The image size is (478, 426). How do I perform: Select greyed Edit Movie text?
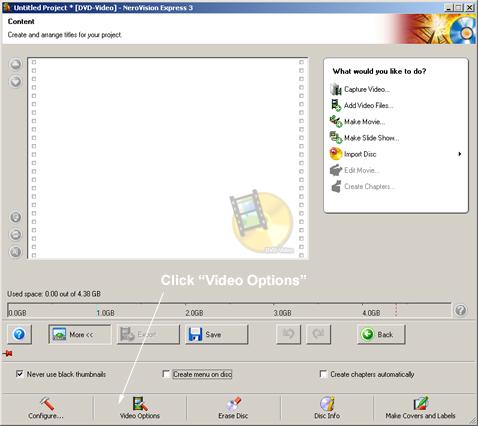click(x=361, y=170)
